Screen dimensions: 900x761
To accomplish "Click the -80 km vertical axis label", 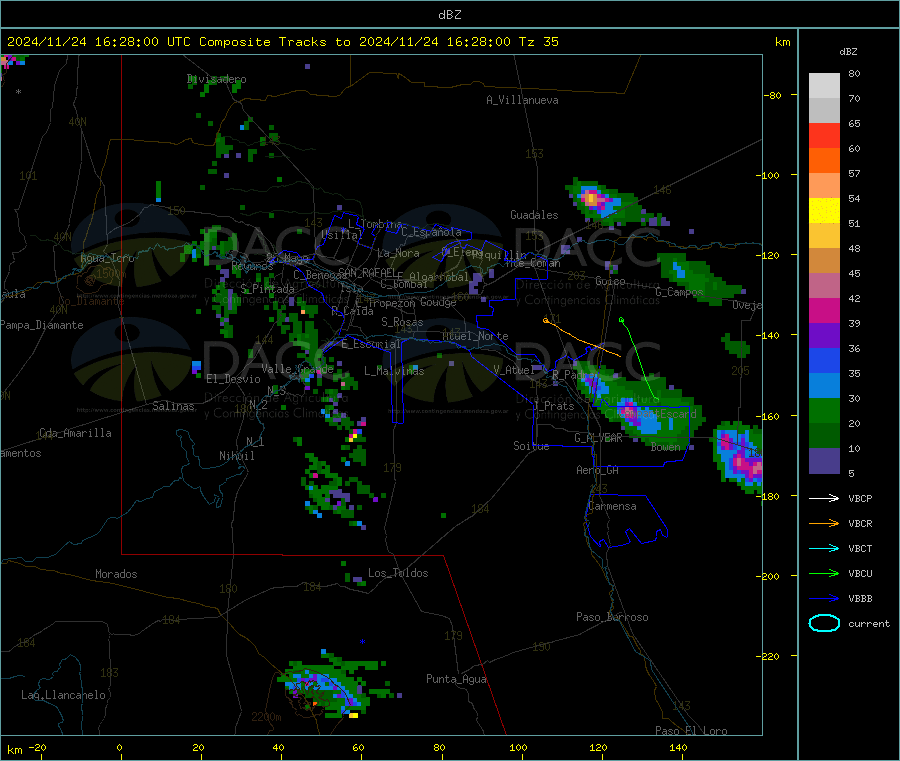I will (x=773, y=95).
